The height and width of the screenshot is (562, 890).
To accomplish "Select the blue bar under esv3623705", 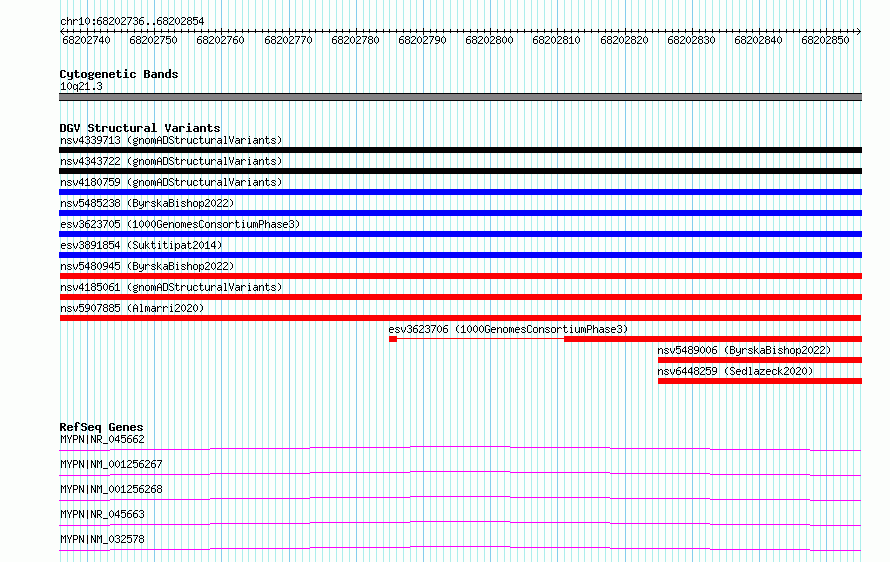I will (460, 234).
